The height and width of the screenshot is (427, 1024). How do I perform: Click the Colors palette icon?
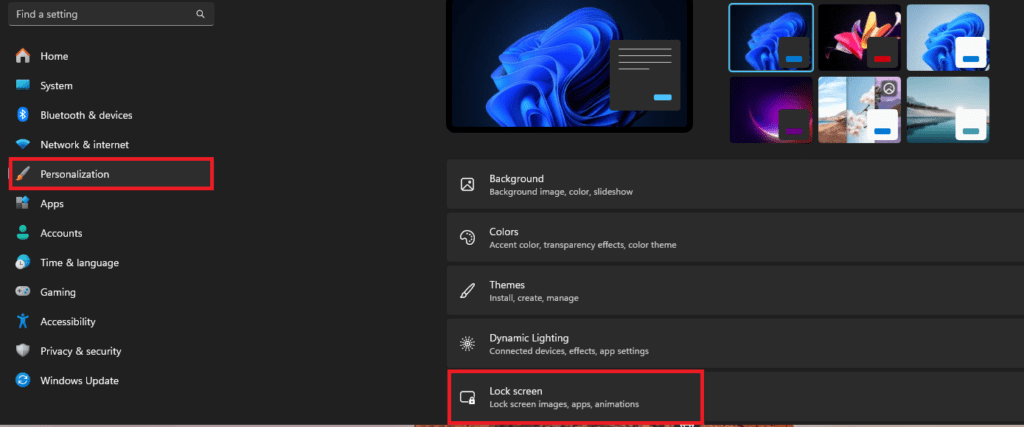coord(467,238)
